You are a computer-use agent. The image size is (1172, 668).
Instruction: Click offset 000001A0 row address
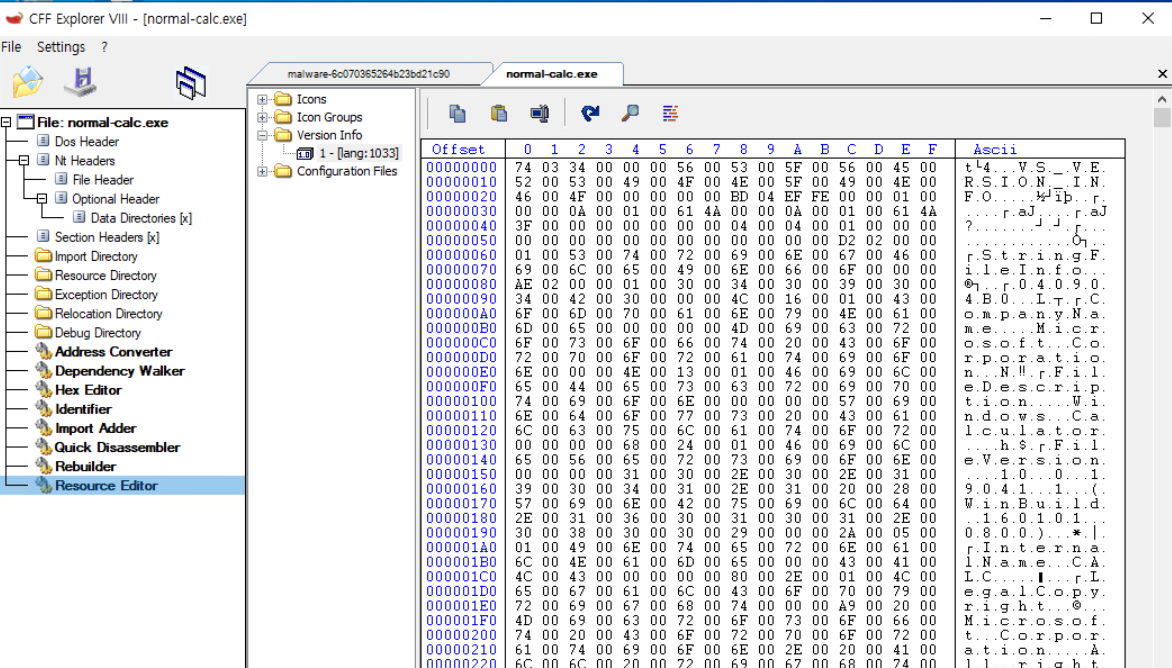pyautogui.click(x=461, y=547)
